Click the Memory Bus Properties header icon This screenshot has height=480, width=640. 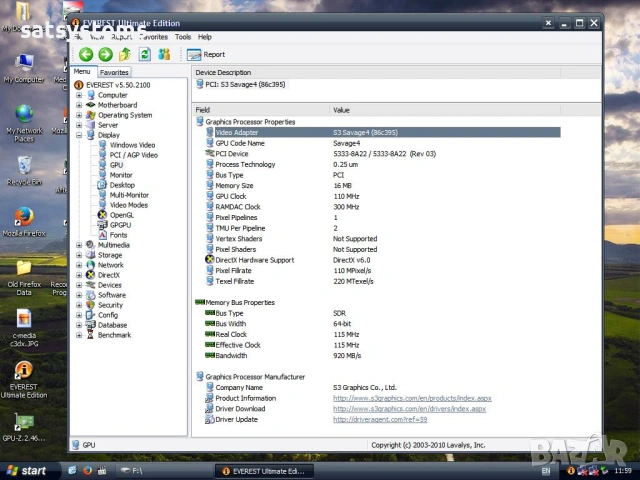point(200,302)
